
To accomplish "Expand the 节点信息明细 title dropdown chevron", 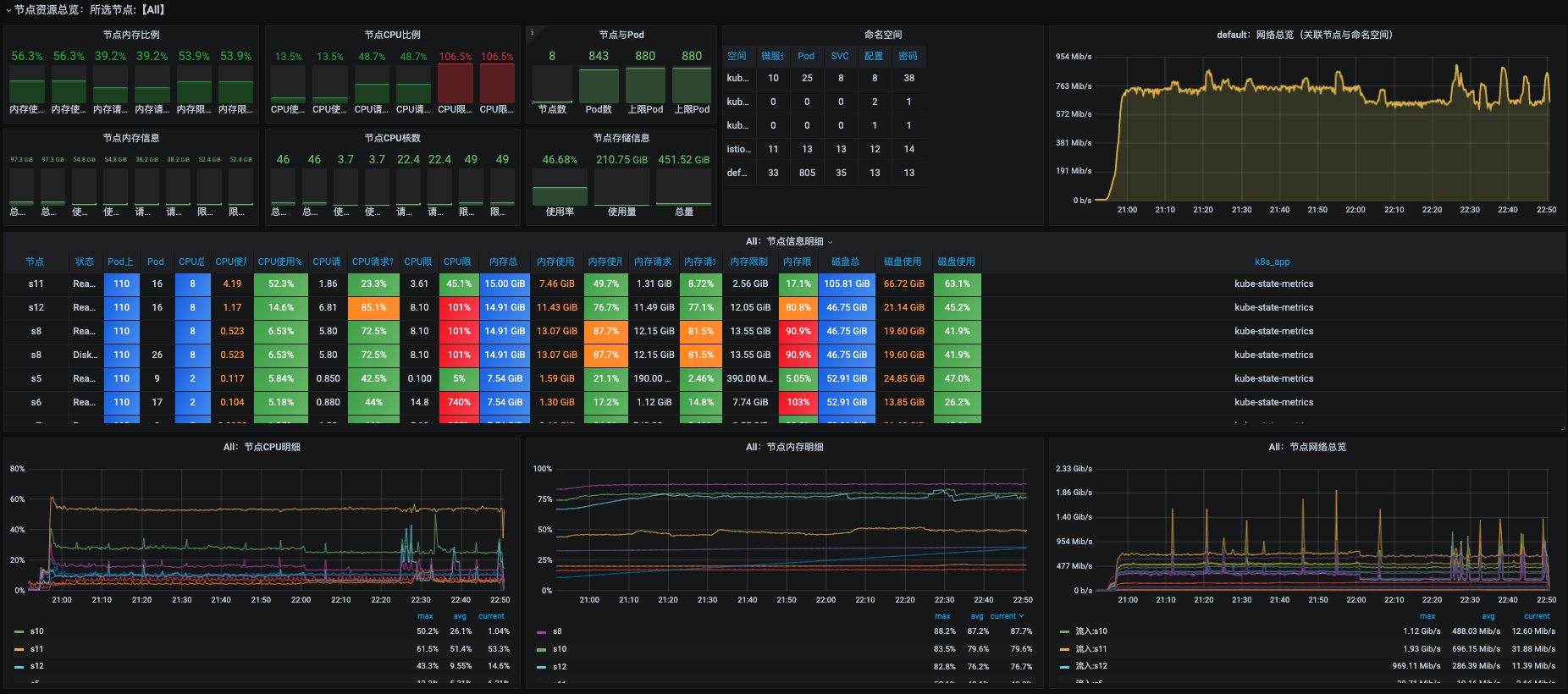I will coord(830,242).
